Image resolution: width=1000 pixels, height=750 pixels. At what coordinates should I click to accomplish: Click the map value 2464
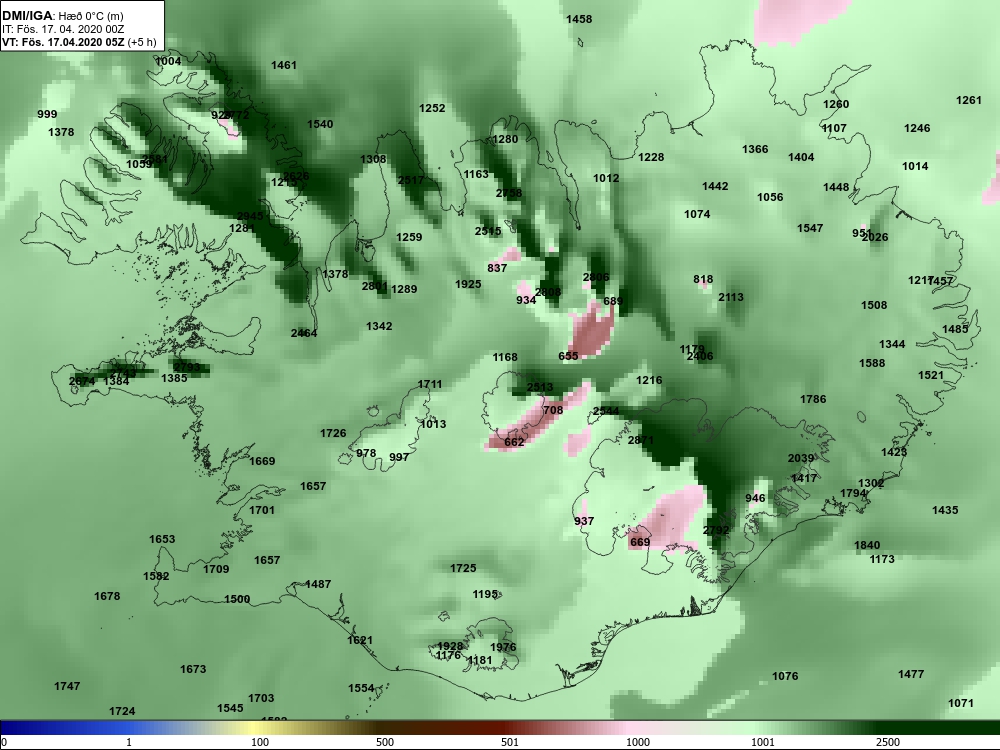(x=304, y=334)
